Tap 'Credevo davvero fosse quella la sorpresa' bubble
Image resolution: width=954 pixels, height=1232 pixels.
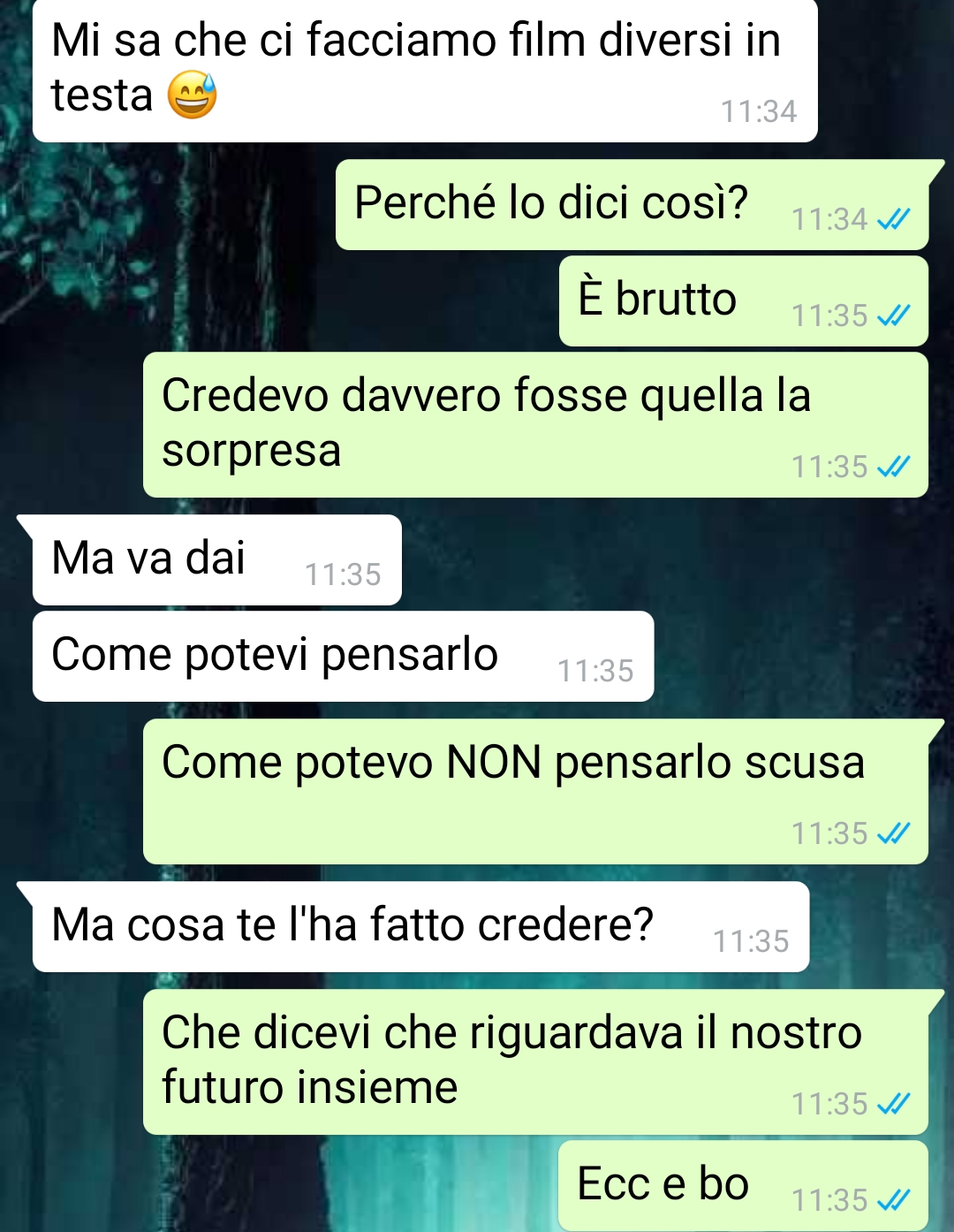(535, 425)
